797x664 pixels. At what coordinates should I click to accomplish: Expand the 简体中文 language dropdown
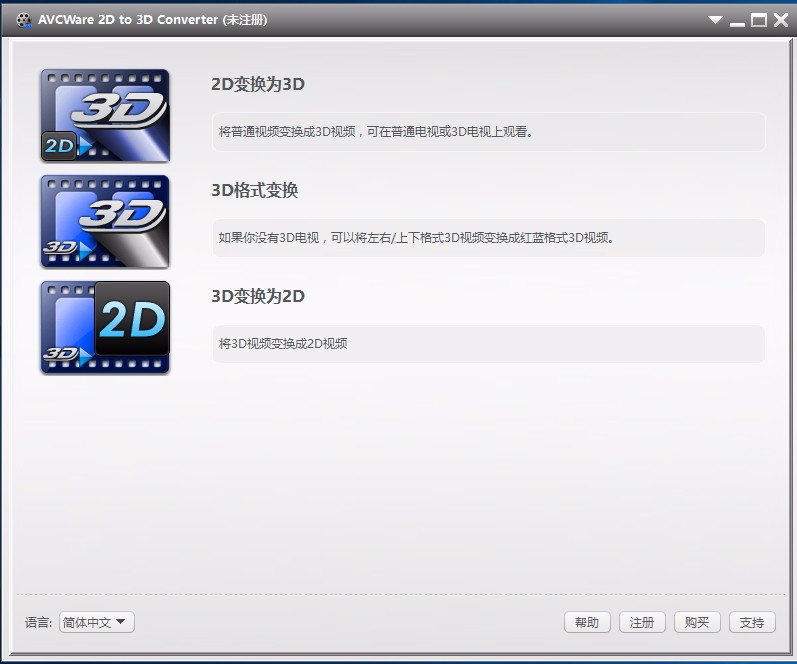click(97, 622)
